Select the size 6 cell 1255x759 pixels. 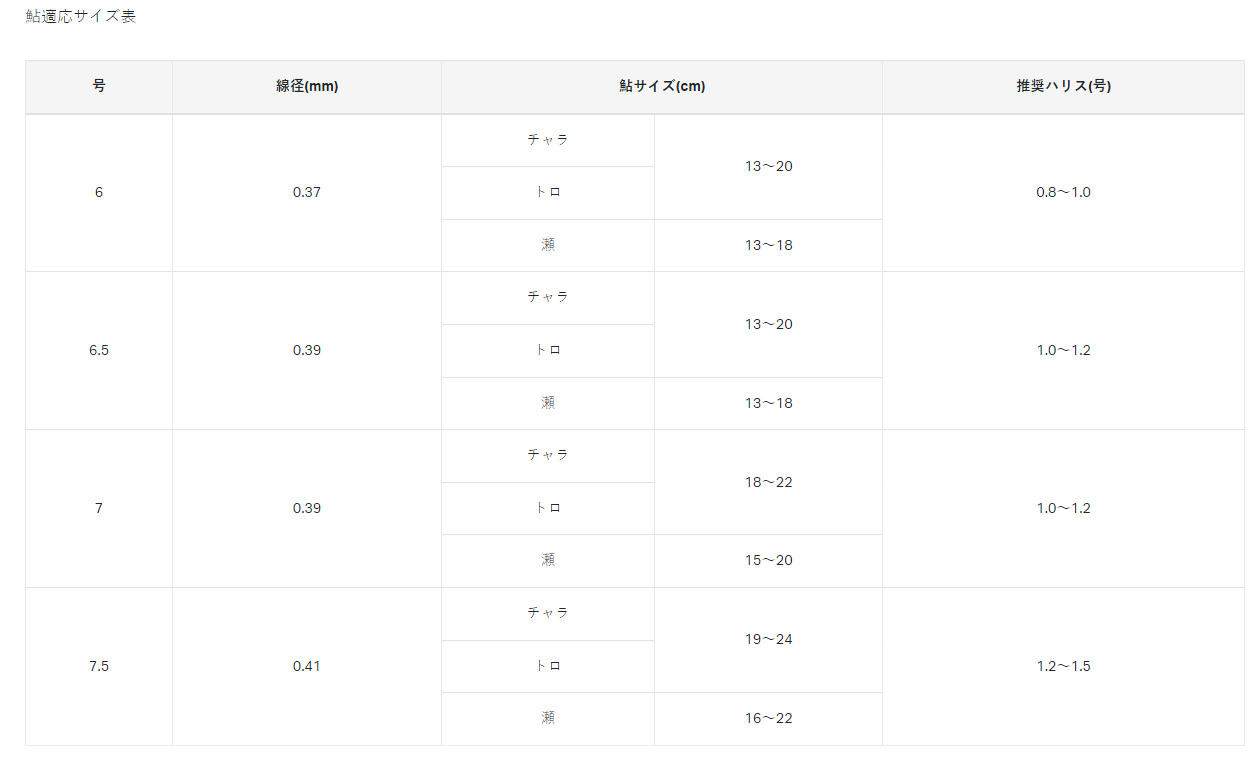click(99, 192)
